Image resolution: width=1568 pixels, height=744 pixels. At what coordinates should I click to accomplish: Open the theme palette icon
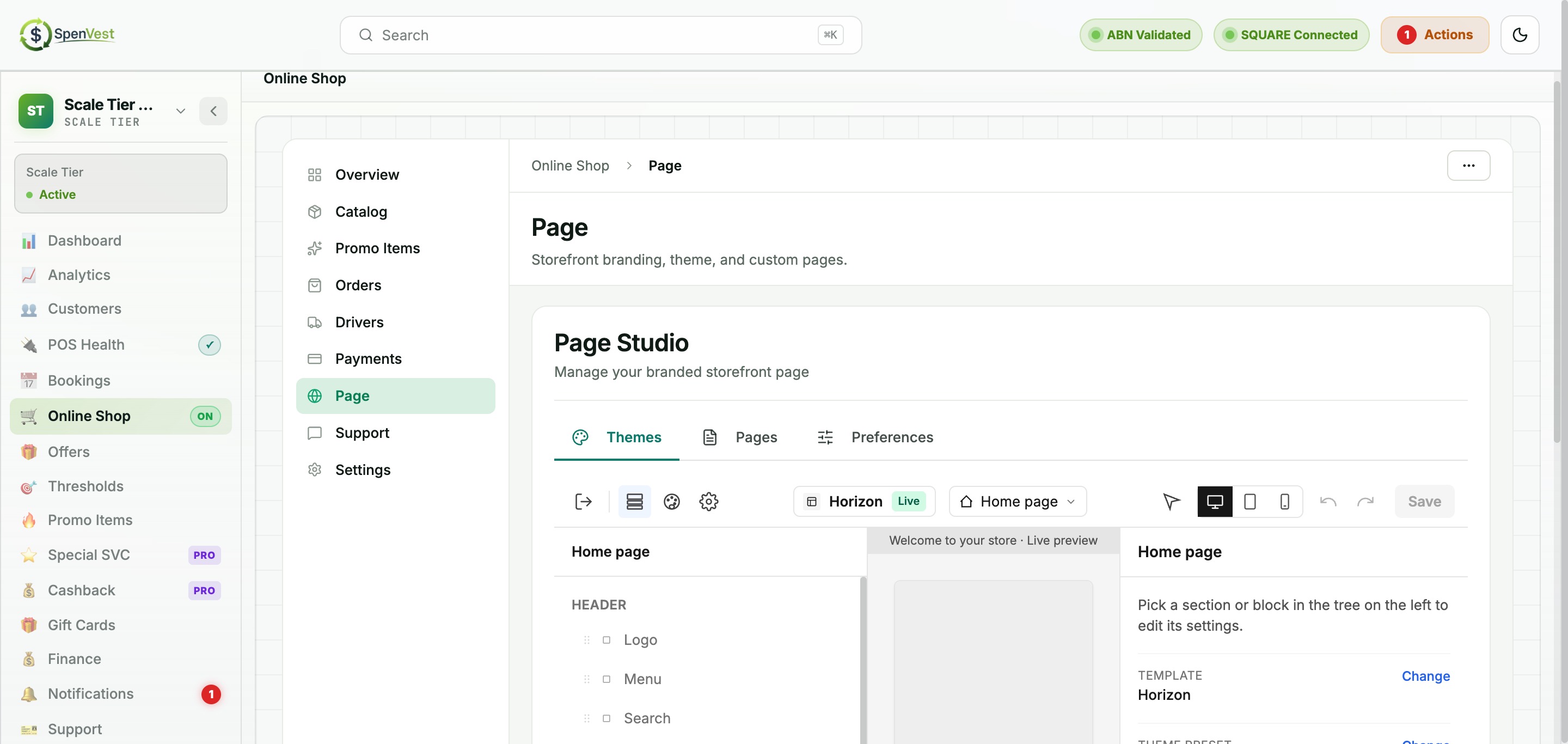(671, 502)
